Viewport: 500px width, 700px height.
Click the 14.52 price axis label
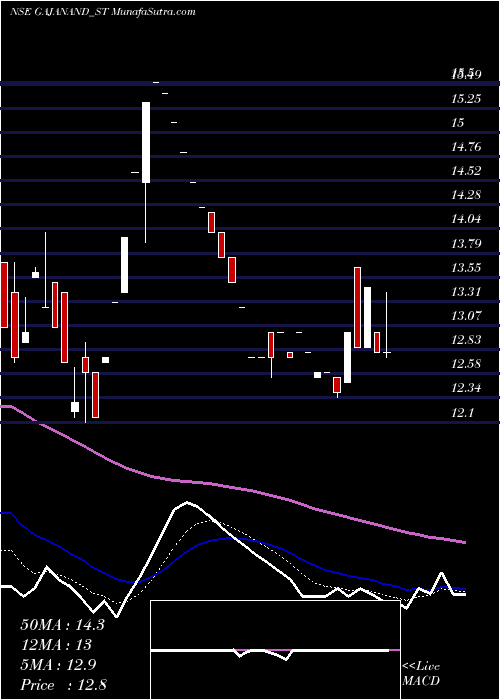466,171
